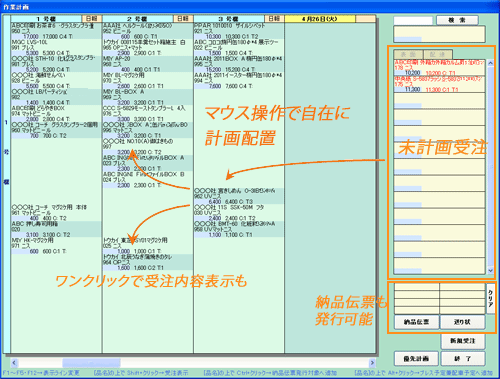Switch to the 配達 tab in order list
The width and height of the screenshot is (500, 379).
(438, 54)
